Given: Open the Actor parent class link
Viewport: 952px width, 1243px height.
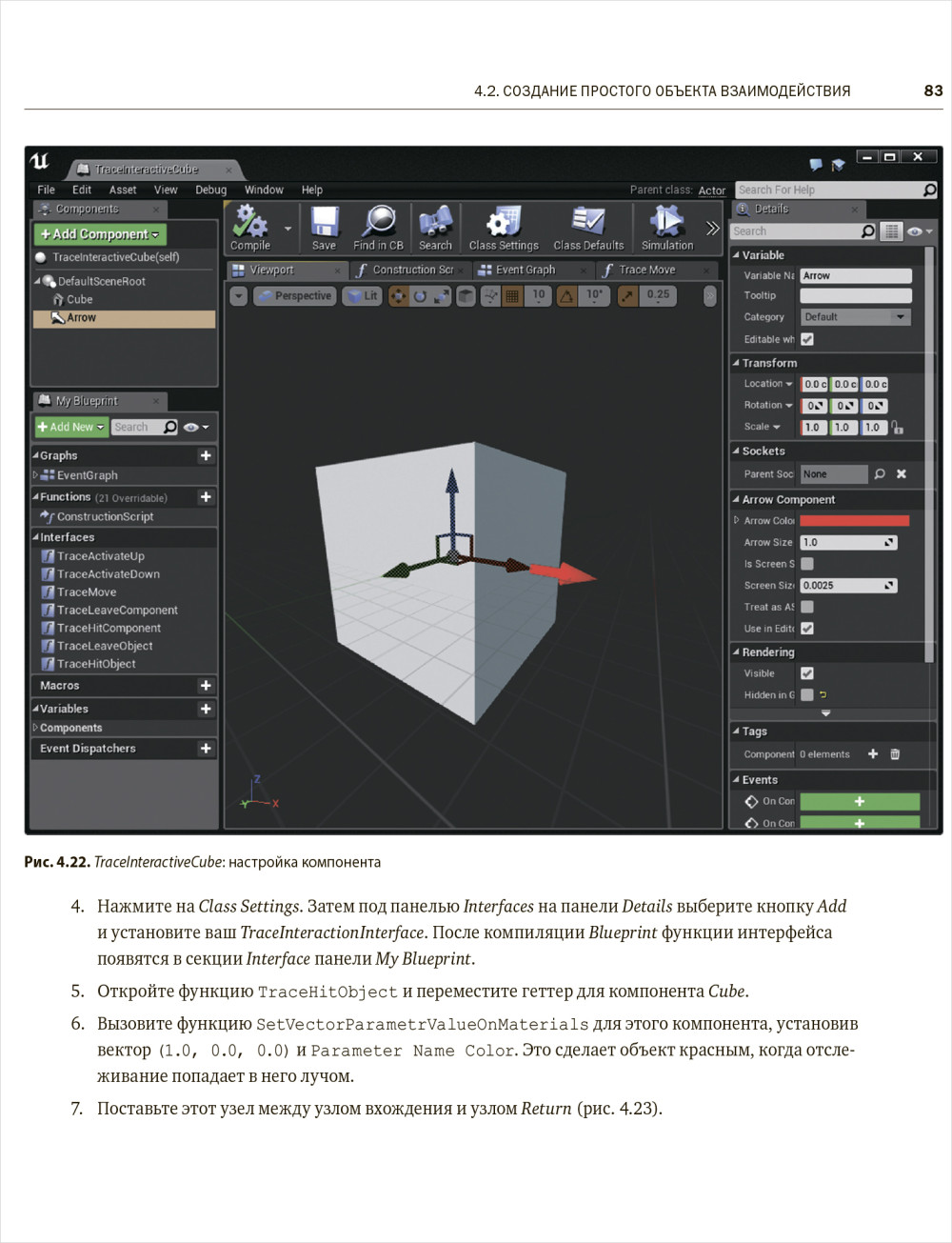Looking at the screenshot, I should 712,190.
